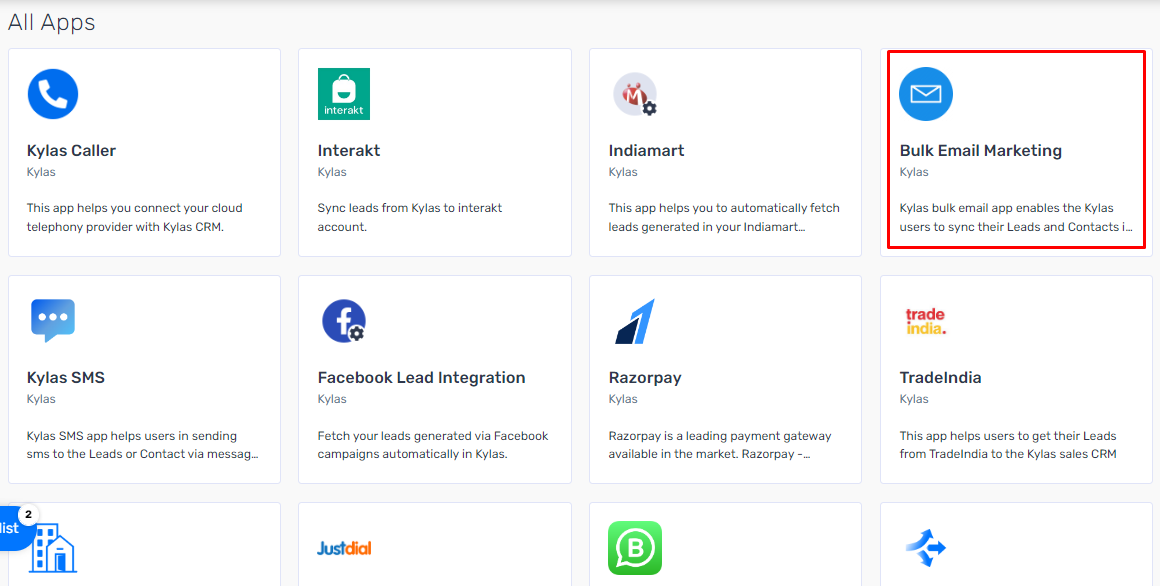This screenshot has width=1160, height=586.
Task: Click the Facebook Lead Integration icon
Action: pos(343,320)
